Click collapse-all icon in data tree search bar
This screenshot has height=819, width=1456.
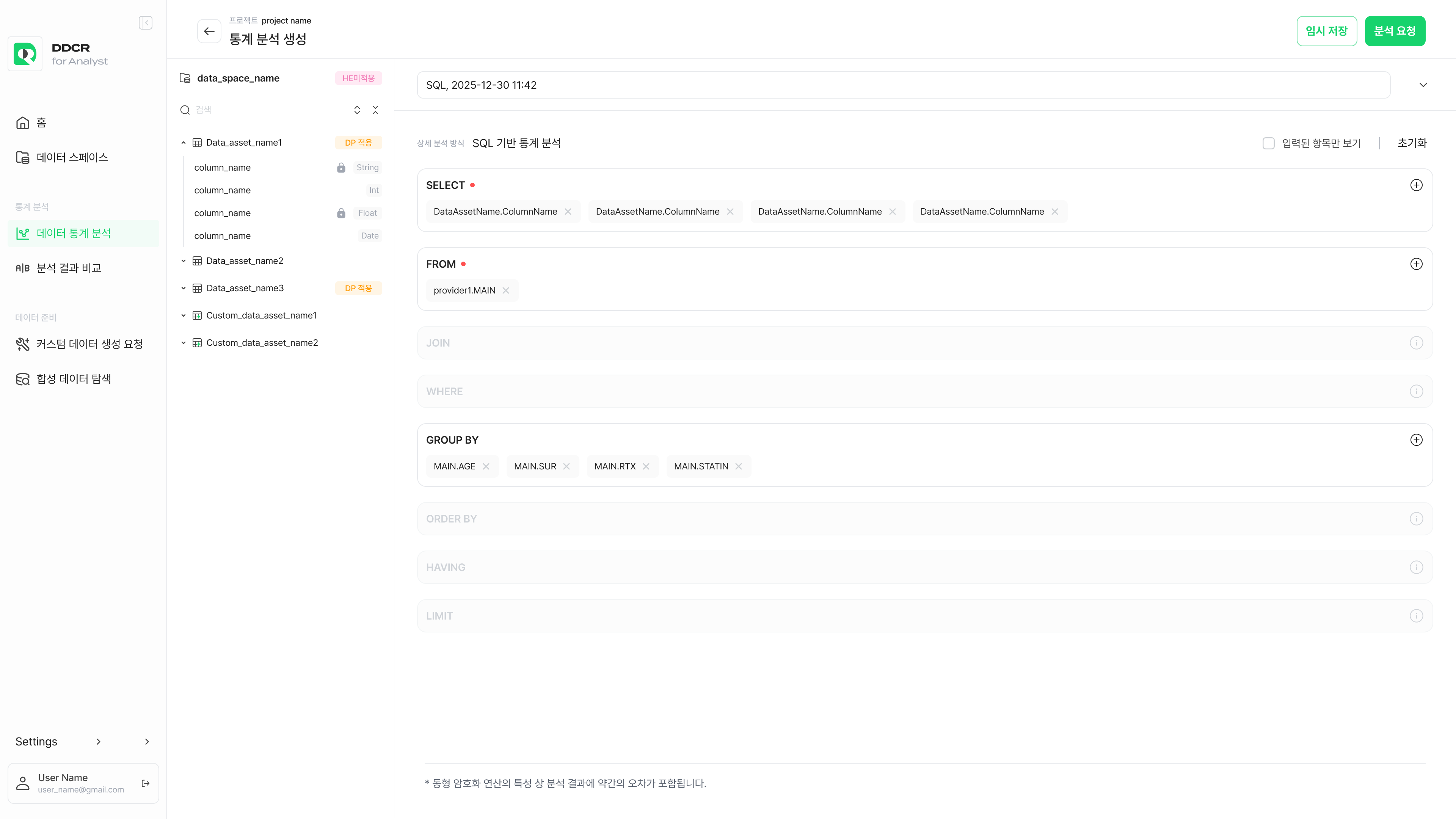point(375,110)
